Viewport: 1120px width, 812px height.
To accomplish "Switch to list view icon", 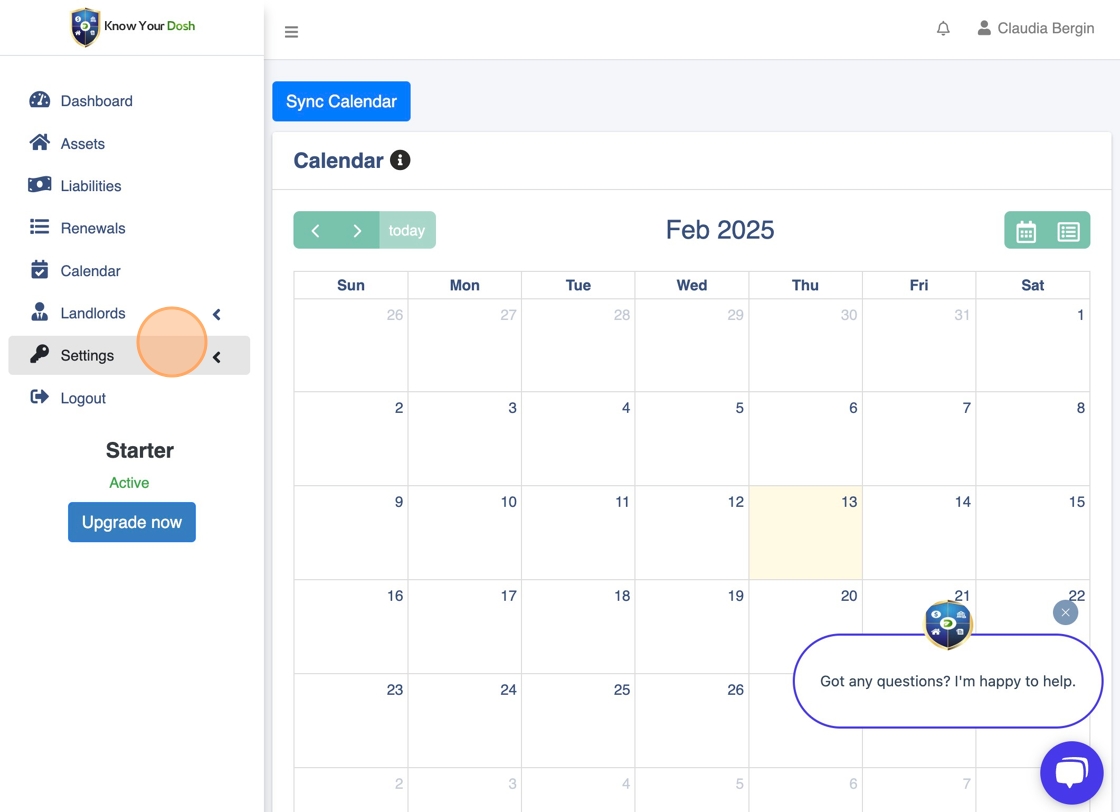I will tap(1068, 231).
